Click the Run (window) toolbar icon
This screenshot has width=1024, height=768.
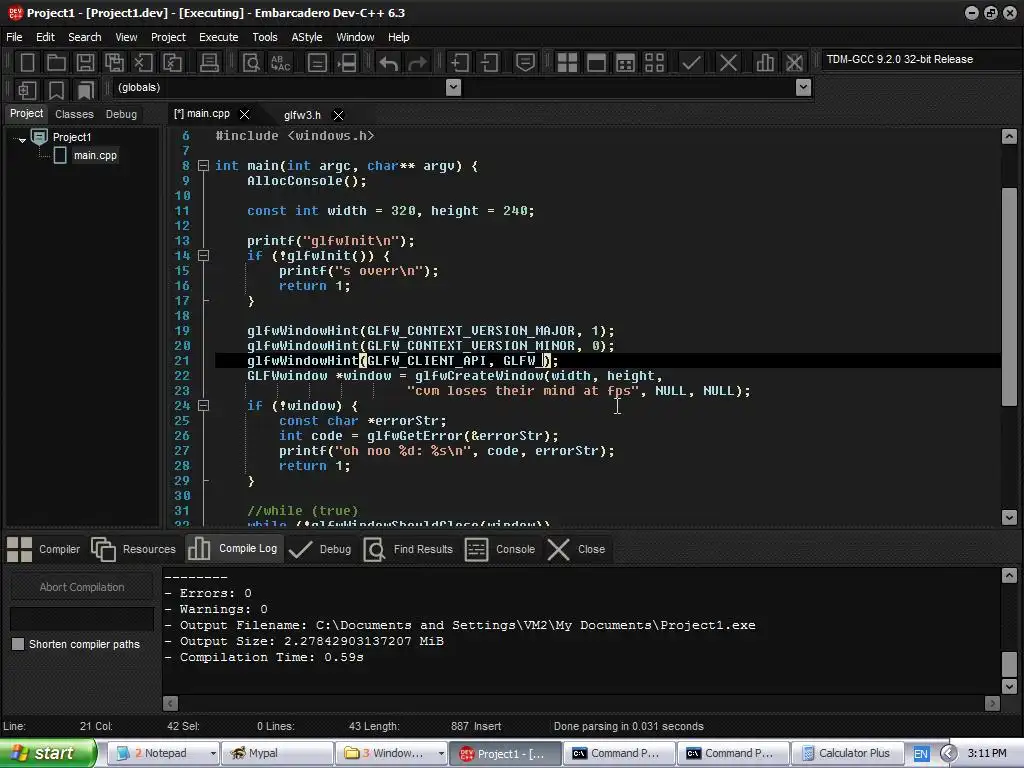tap(596, 63)
